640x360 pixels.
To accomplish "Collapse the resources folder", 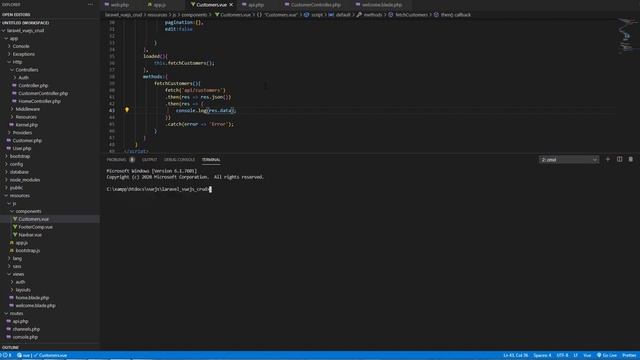I will tap(19, 196).
